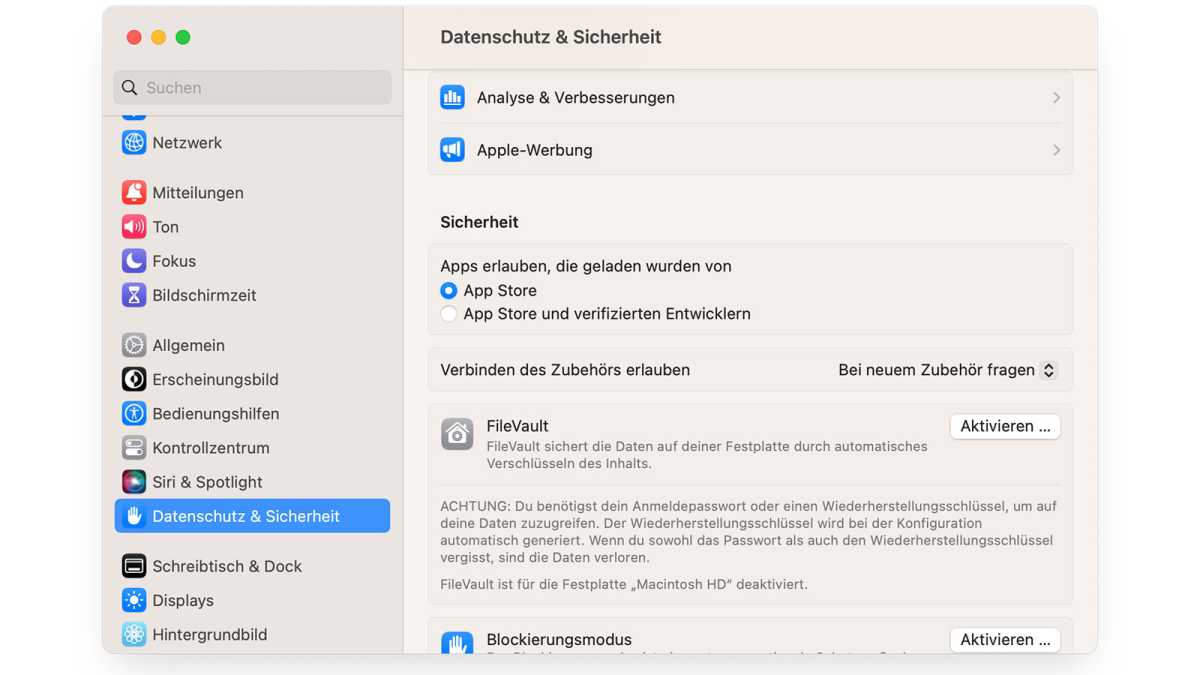Expand the Apple-Werbung chevron

(x=1056, y=150)
